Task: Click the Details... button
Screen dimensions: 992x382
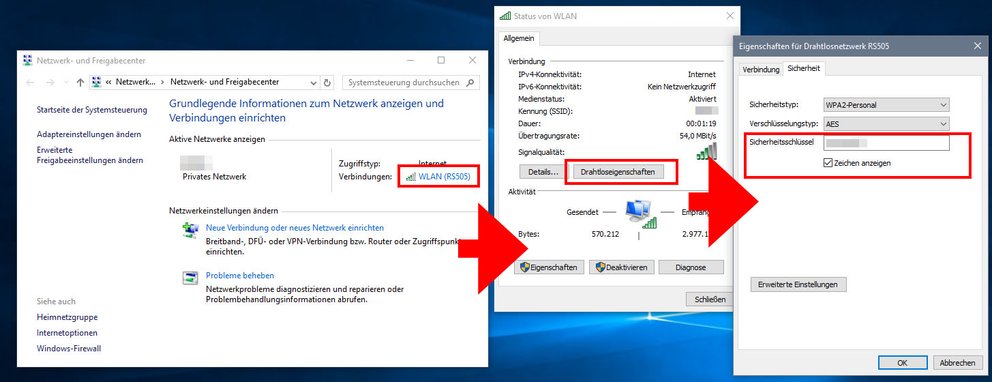Action: tap(543, 171)
